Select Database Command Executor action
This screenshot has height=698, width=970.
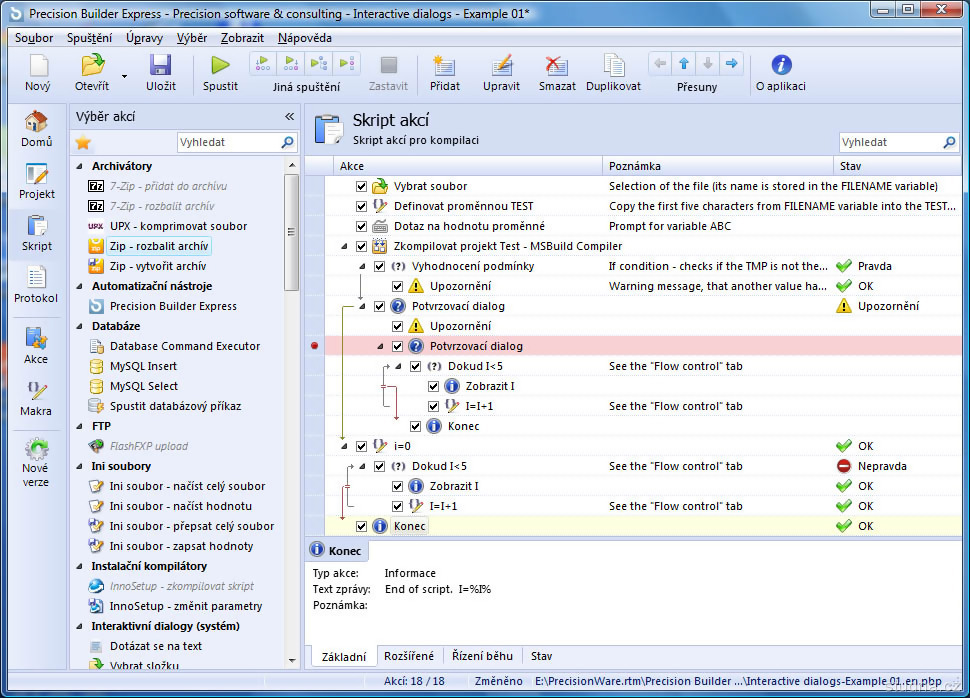(x=185, y=346)
